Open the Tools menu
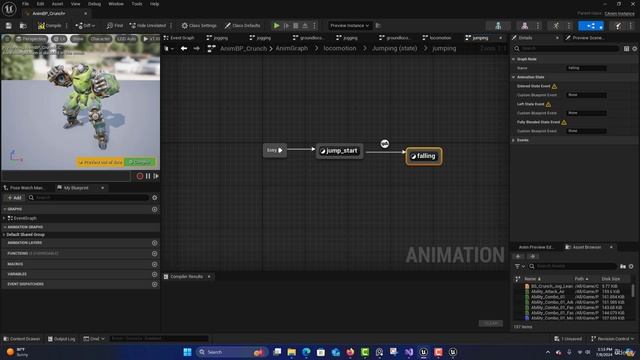640x360 pixels. coord(137,4)
